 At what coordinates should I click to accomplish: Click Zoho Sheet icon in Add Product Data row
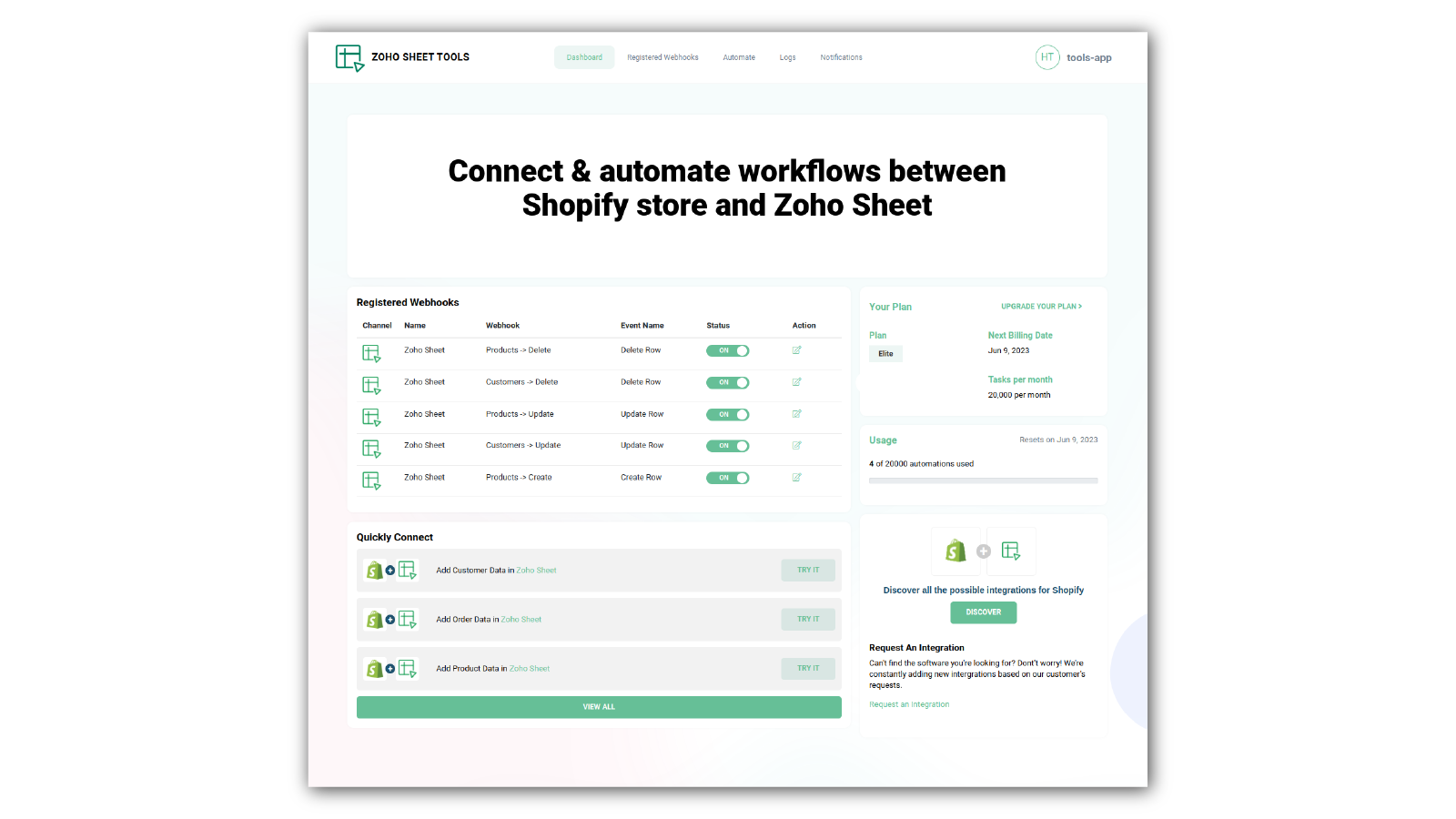tap(407, 669)
